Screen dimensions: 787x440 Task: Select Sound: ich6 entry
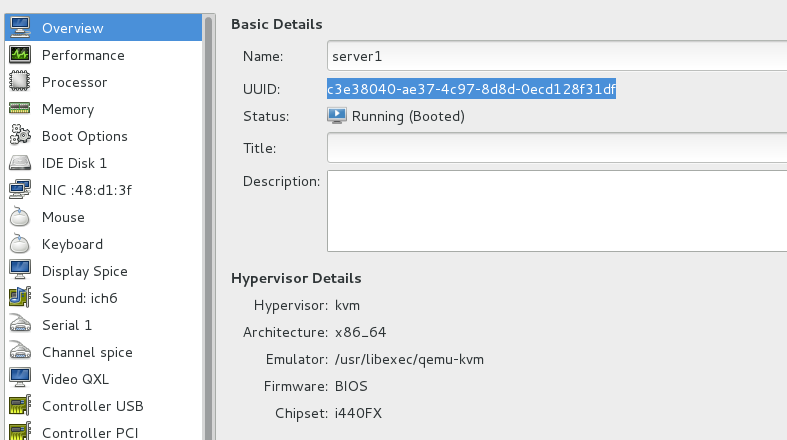[x=103, y=298]
